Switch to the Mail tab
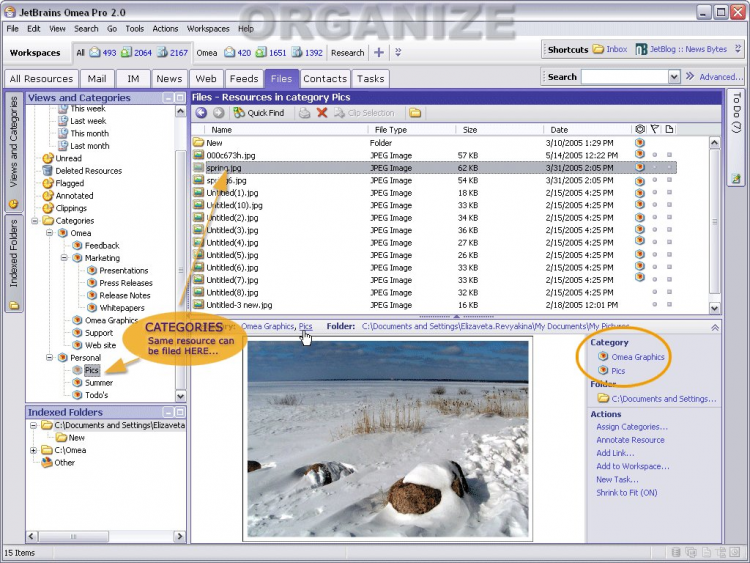This screenshot has width=750, height=563. coord(97,78)
